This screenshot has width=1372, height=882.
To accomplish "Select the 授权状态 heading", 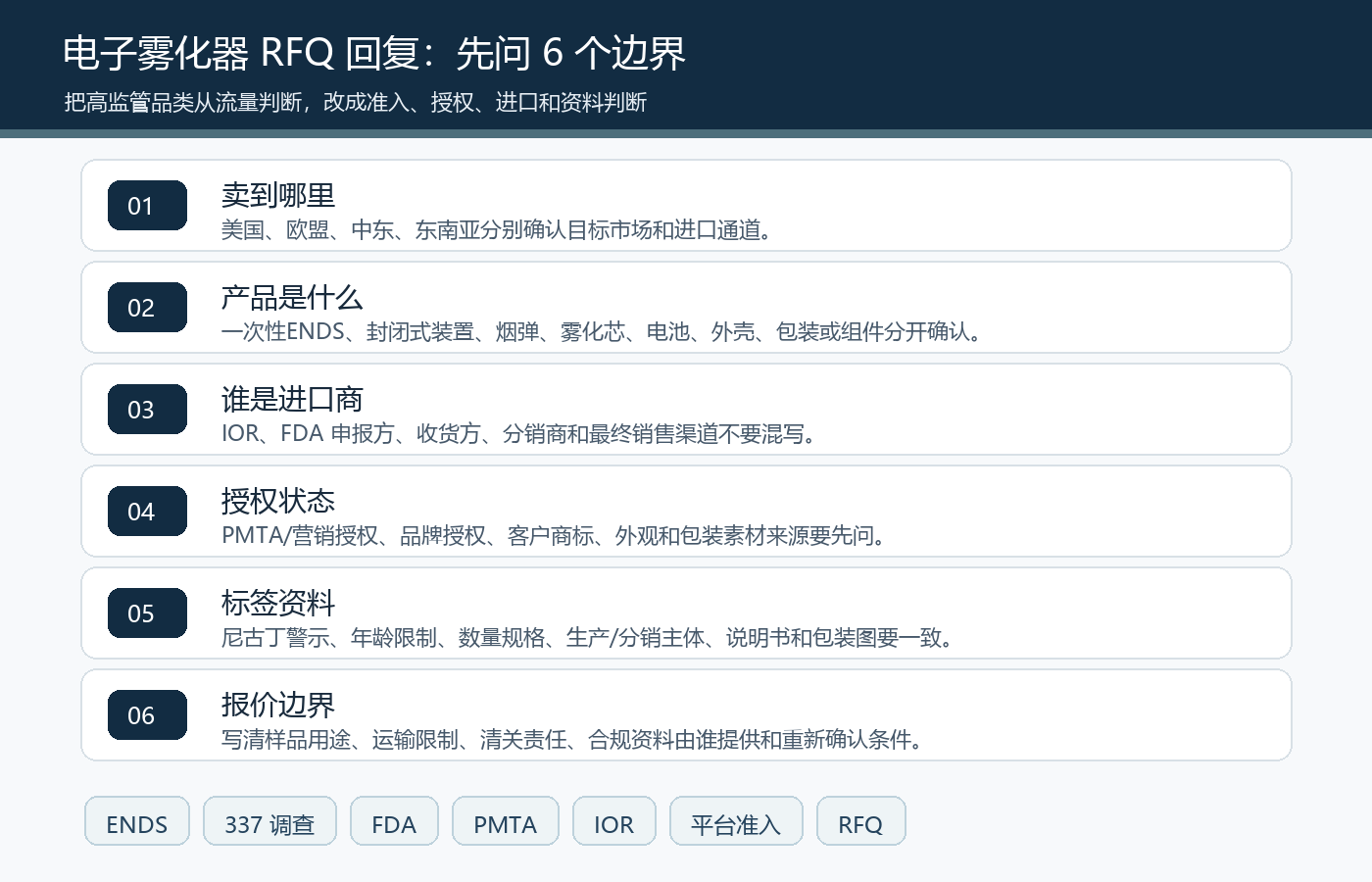I will [278, 501].
